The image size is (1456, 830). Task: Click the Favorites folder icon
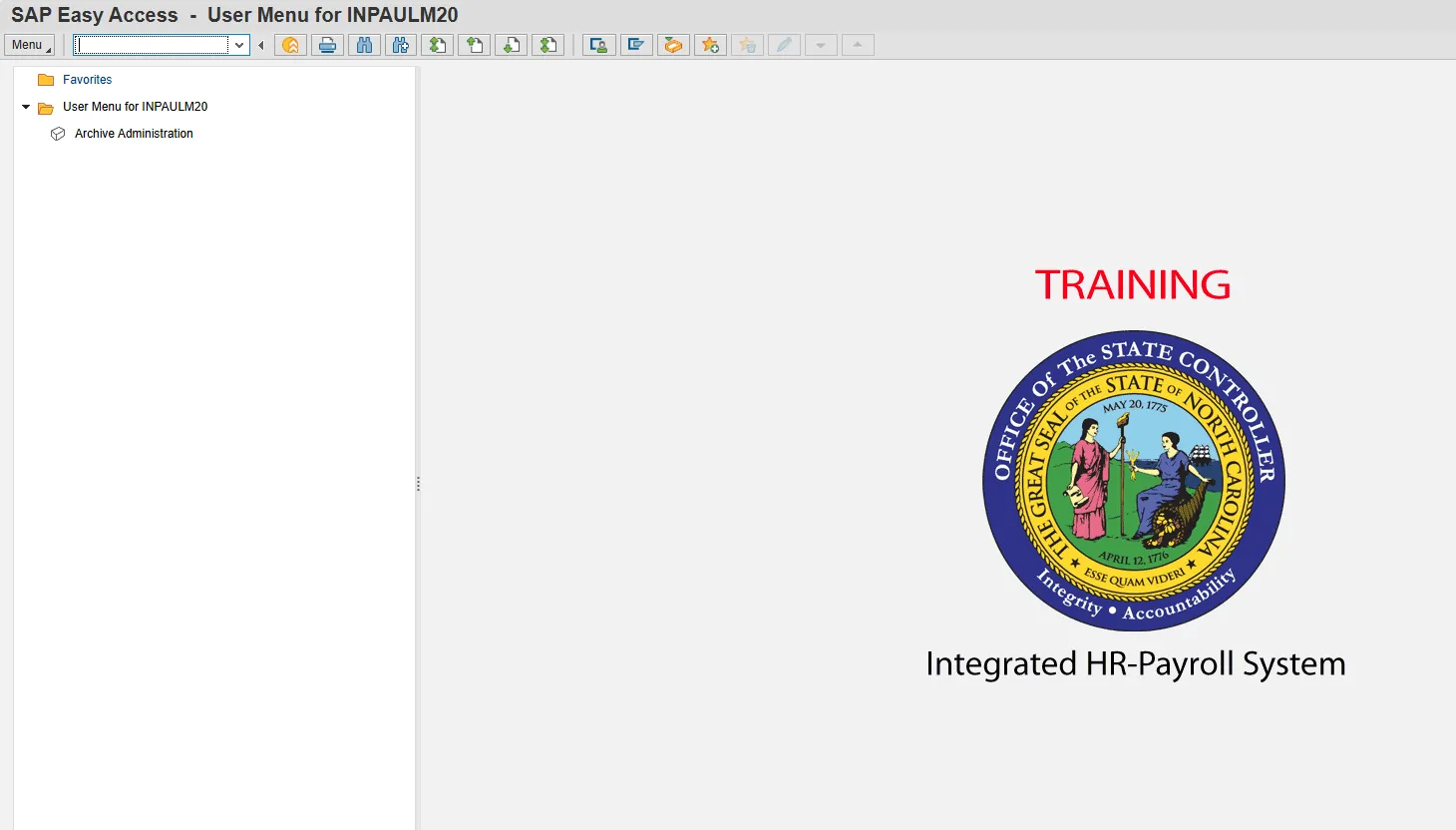(46, 80)
